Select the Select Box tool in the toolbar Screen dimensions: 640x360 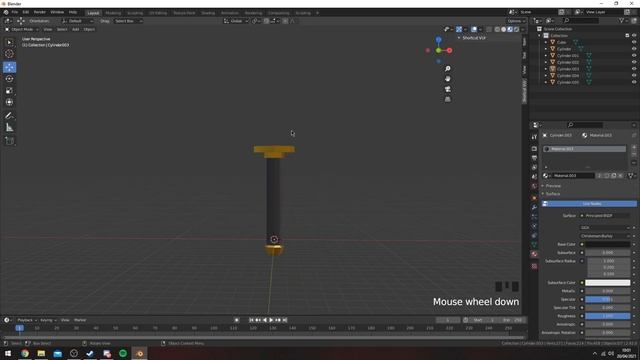[9, 42]
